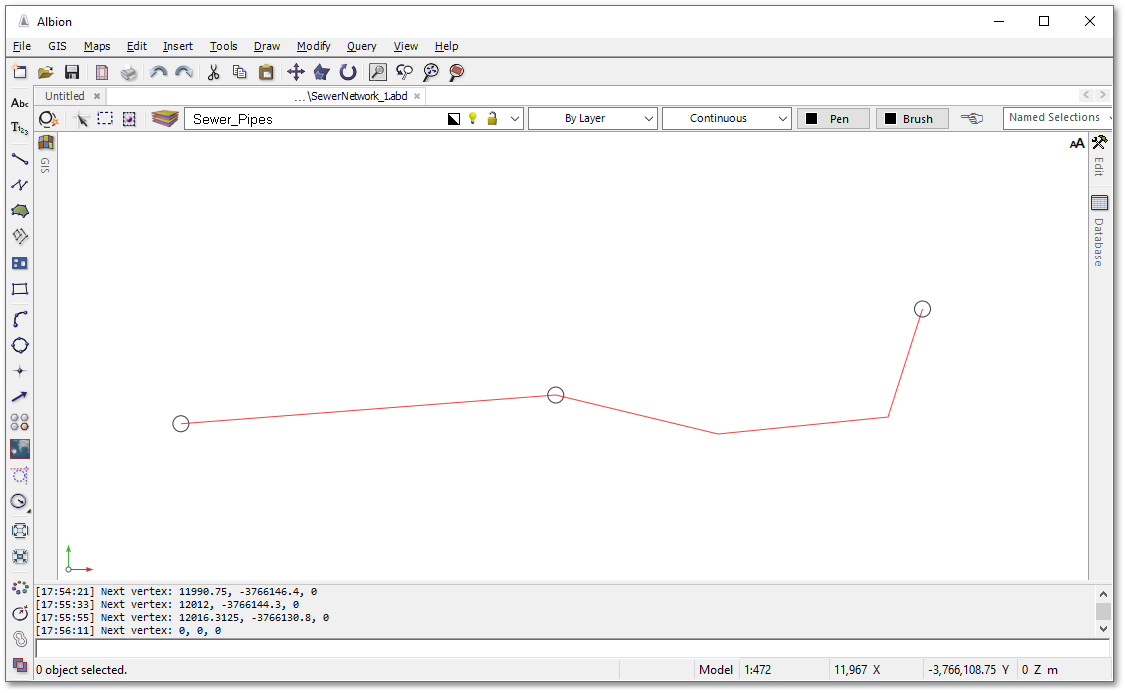Screen dimensions: 1125x693
Task: Select the Polyline drawing tool
Action: [19, 184]
